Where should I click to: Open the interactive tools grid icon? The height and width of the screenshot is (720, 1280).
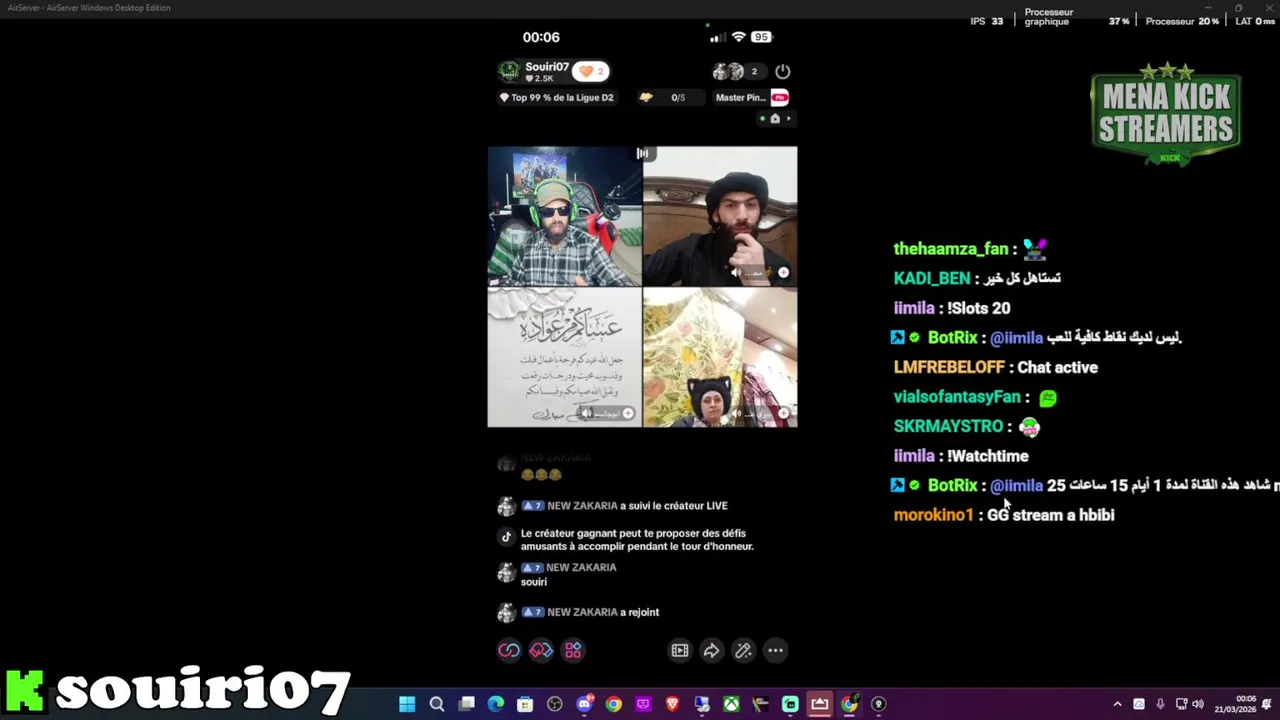(573, 651)
